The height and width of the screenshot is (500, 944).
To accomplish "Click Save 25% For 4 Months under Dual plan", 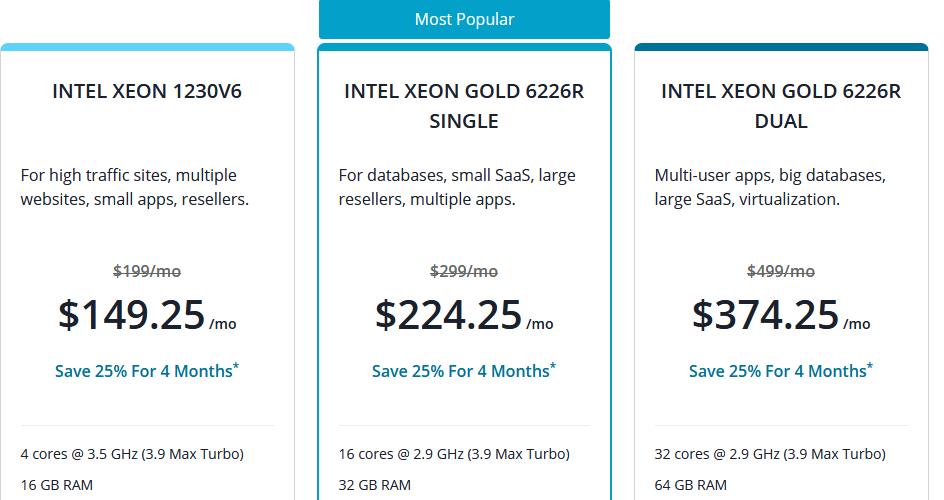I will coord(781,371).
